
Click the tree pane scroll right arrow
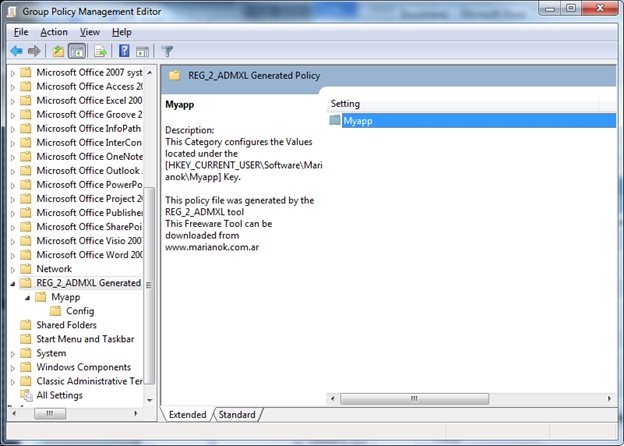[x=136, y=413]
